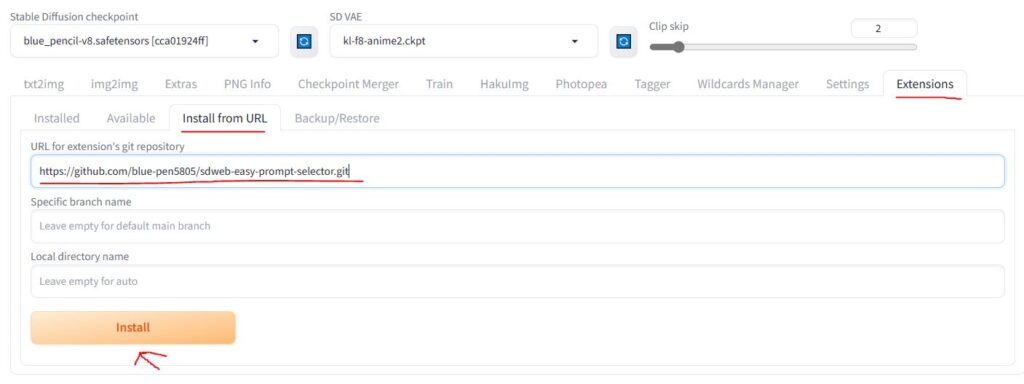1024x384 pixels.
Task: Show the Installed extensions sub-tab
Action: click(57, 118)
